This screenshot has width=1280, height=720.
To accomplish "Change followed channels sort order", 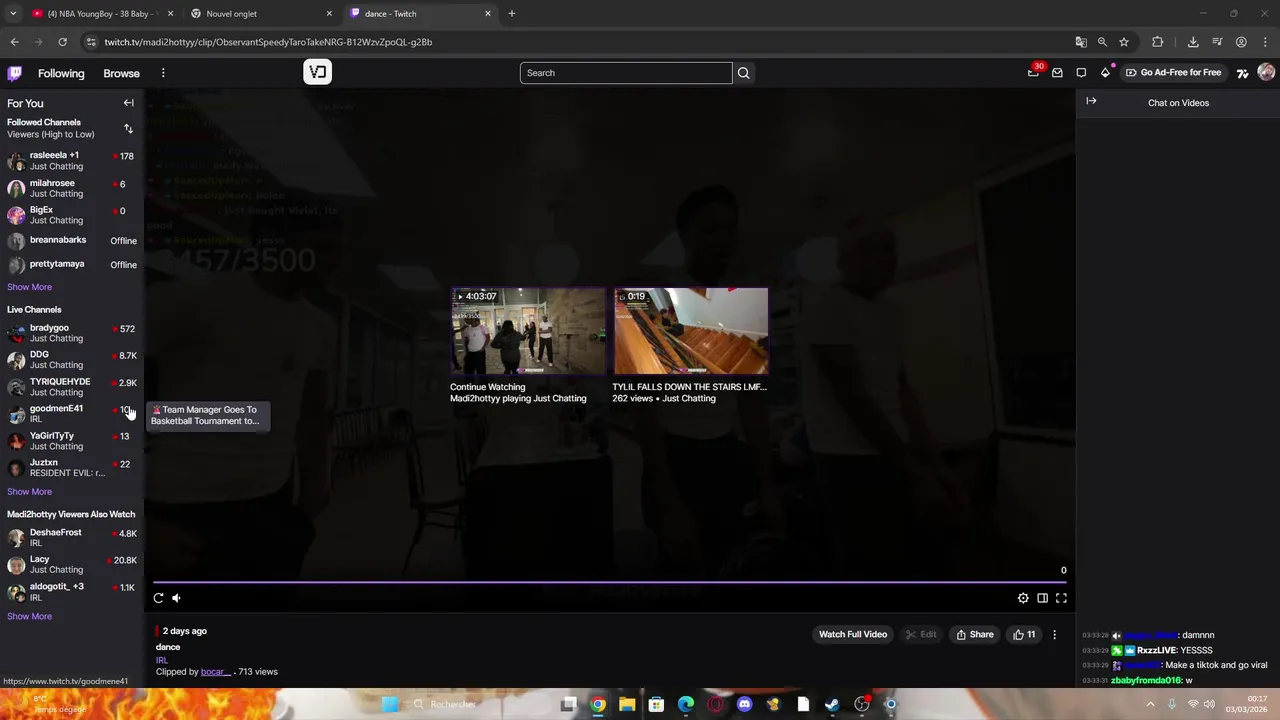I will point(128,128).
